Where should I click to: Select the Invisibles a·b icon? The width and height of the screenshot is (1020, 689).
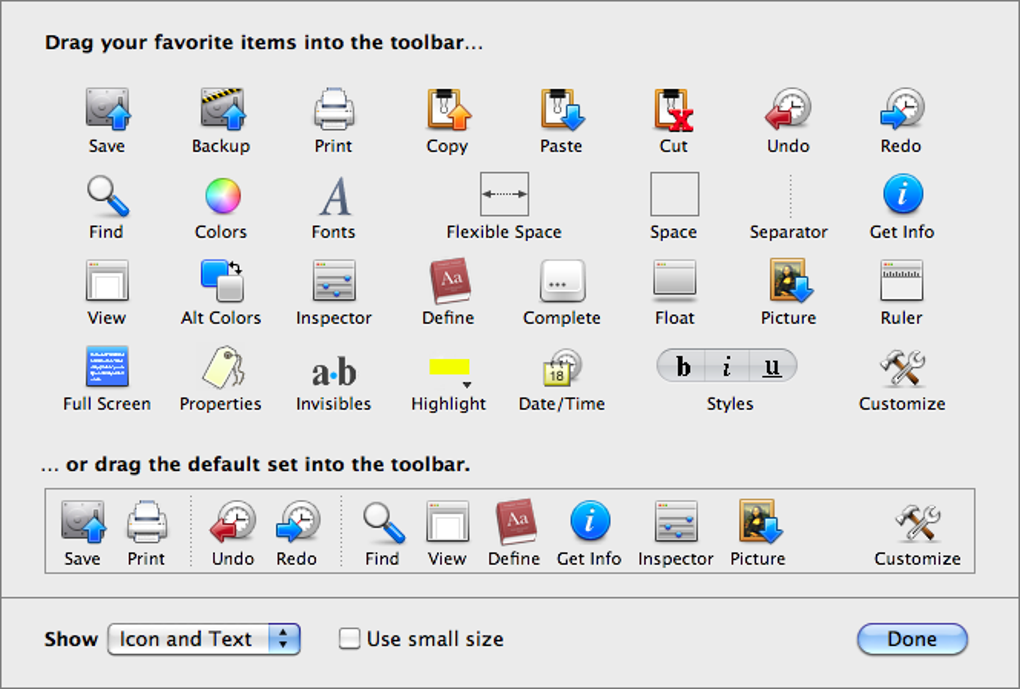tap(334, 373)
